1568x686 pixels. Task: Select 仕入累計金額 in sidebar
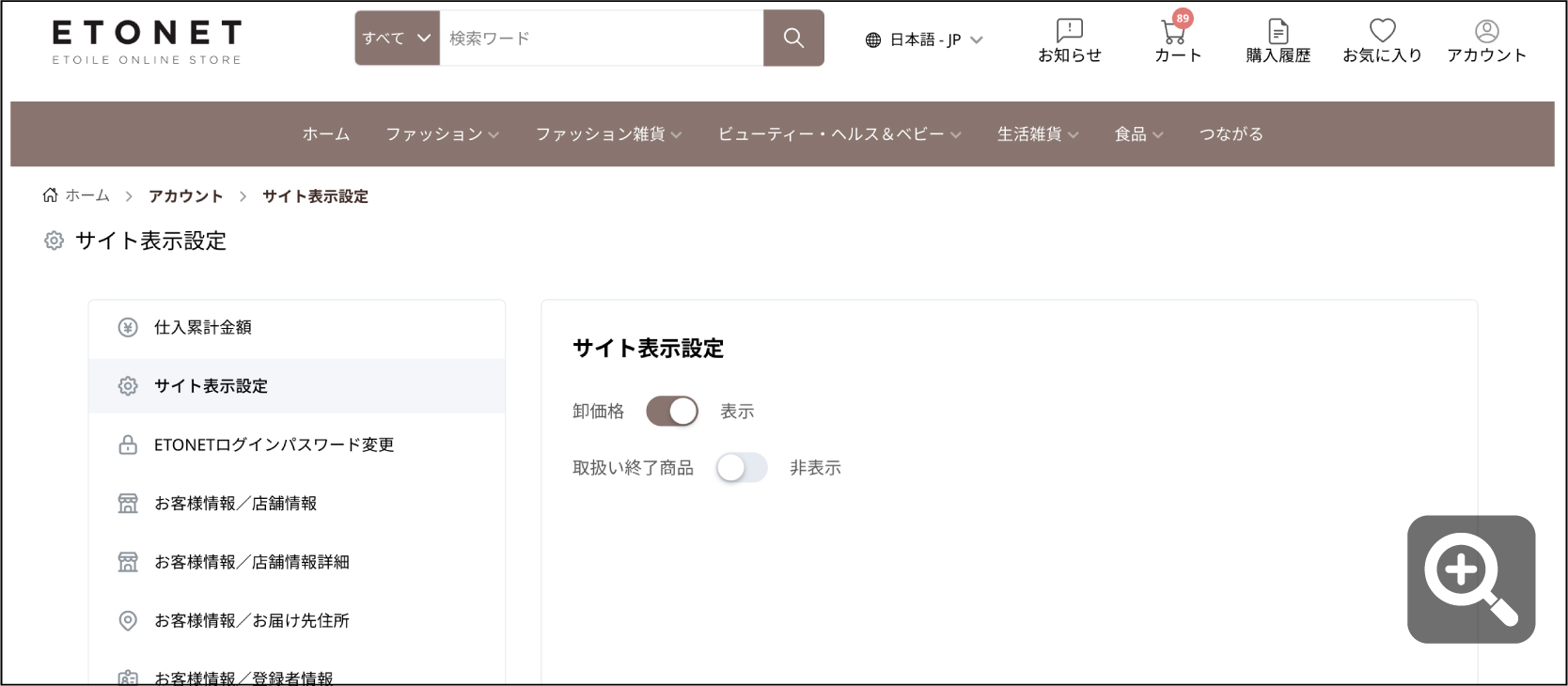(297, 327)
